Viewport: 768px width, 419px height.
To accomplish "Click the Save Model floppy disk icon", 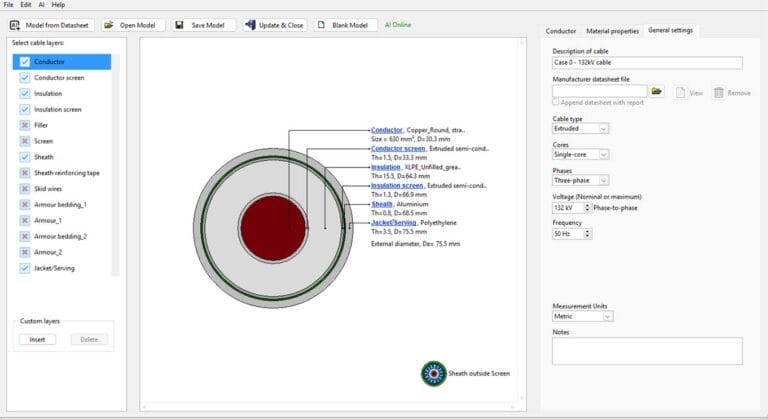I will [x=179, y=25].
